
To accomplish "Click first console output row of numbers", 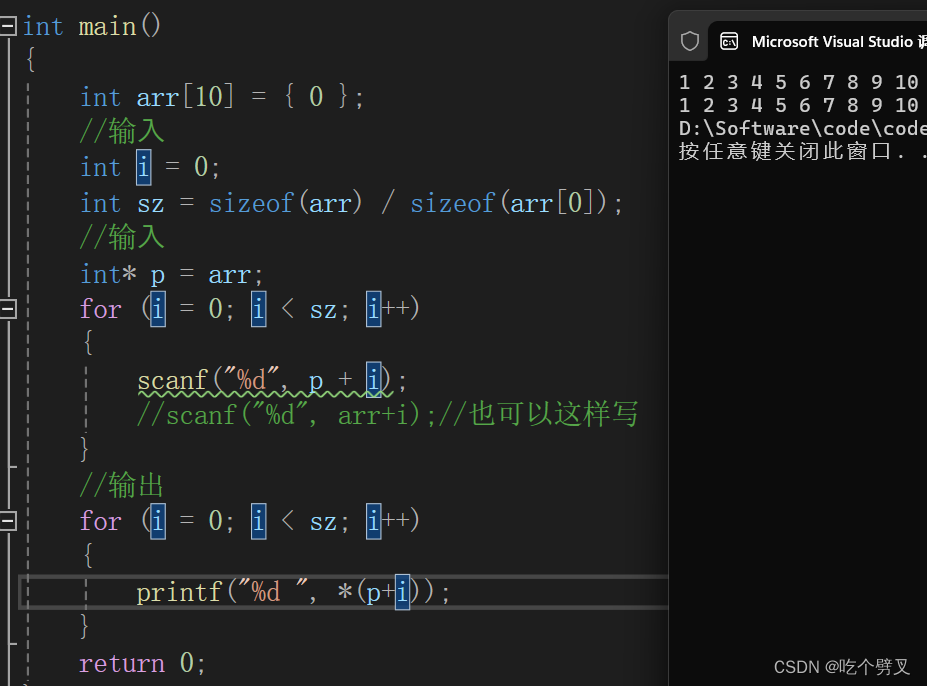I will (799, 82).
